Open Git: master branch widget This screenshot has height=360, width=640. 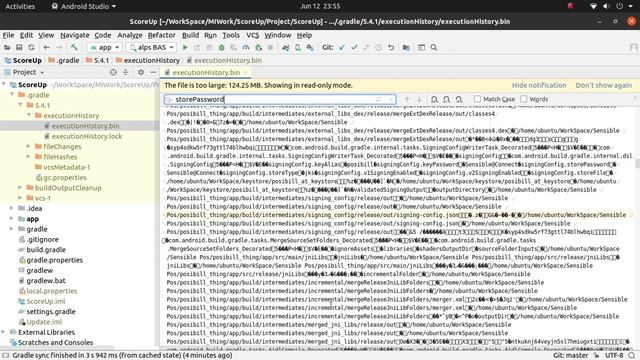[570, 355]
